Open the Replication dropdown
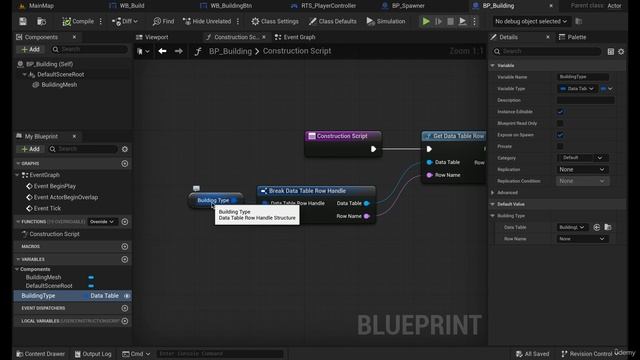This screenshot has width=640, height=360. tap(582, 169)
